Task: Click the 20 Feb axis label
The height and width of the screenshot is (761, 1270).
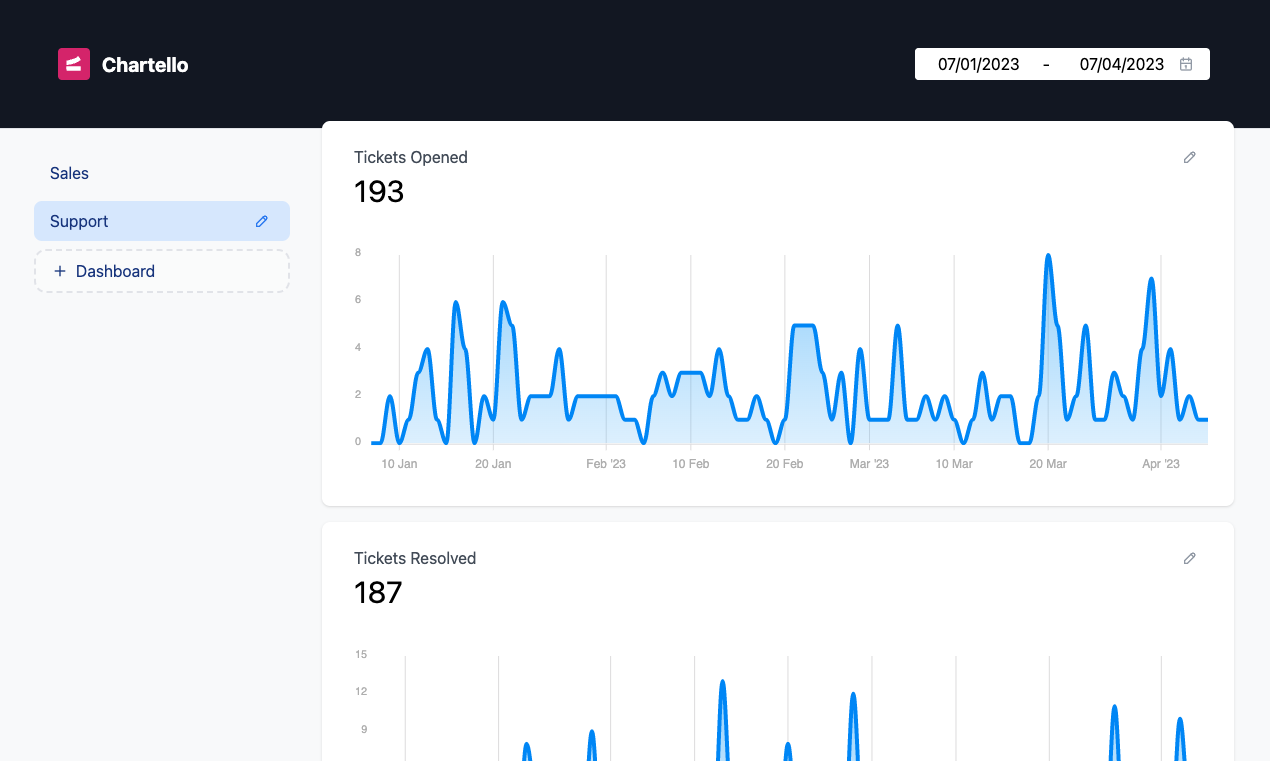Action: click(x=785, y=464)
